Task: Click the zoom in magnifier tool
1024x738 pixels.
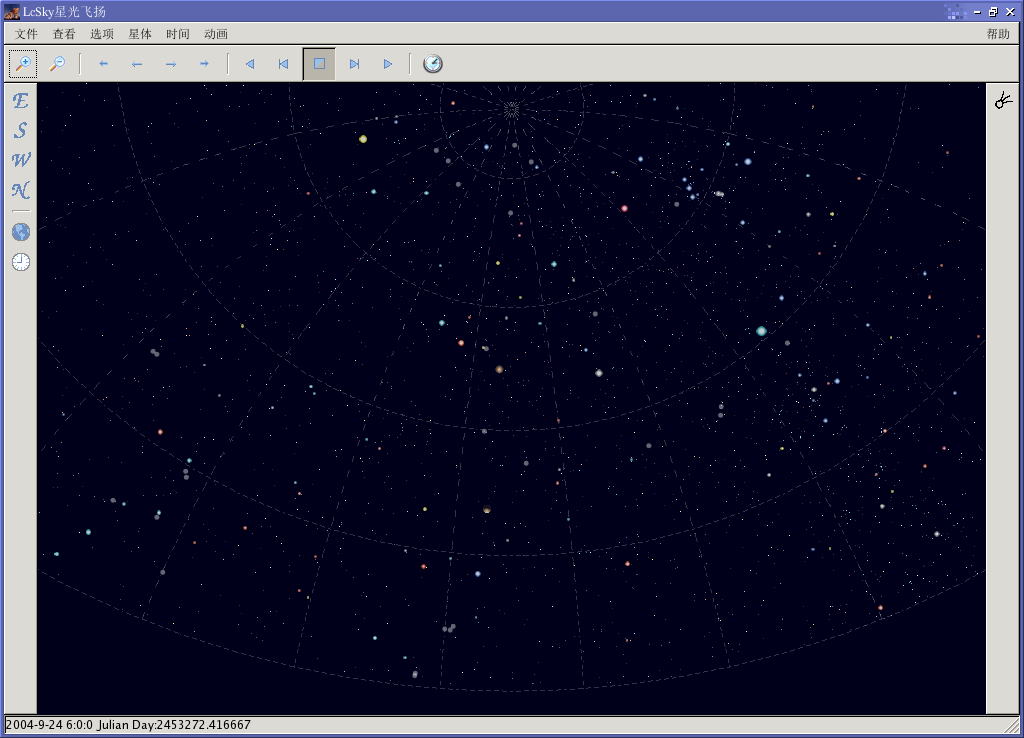Action: [x=23, y=63]
